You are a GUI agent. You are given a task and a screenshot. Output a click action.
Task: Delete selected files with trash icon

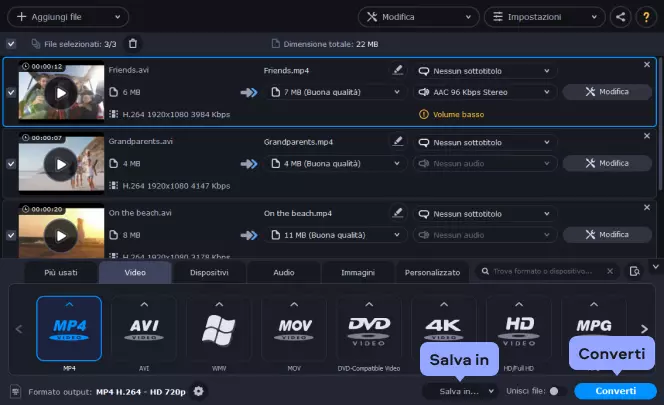[133, 44]
